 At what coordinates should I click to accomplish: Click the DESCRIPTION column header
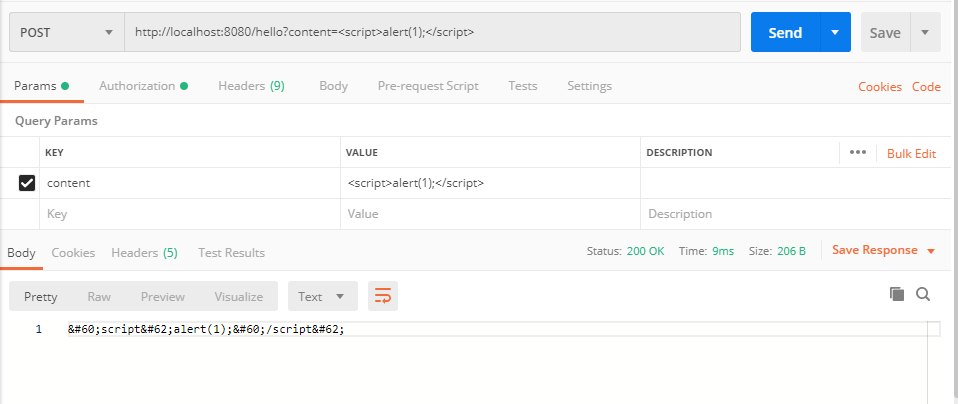tap(679, 152)
